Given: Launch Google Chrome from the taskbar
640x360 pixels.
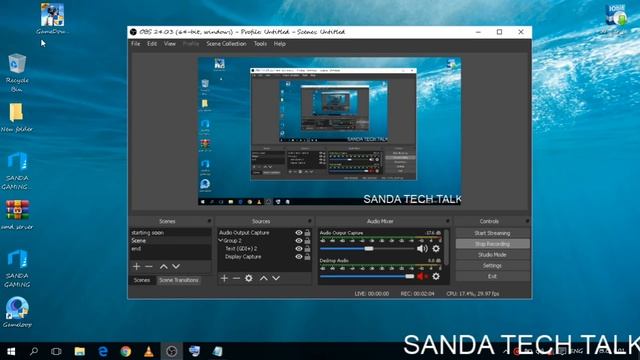Looking at the screenshot, I should pyautogui.click(x=126, y=351).
